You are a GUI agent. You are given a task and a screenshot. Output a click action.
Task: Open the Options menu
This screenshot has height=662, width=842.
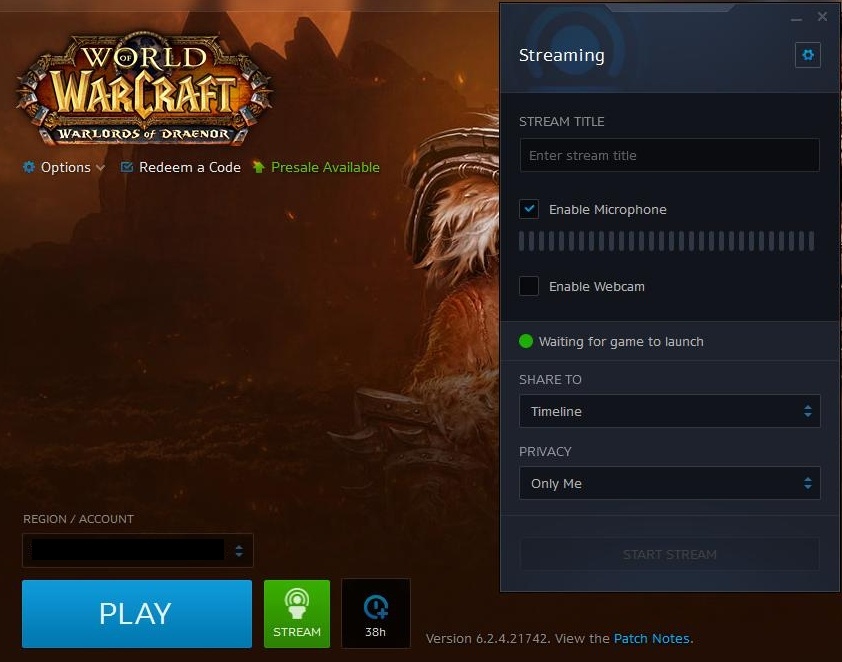[66, 167]
